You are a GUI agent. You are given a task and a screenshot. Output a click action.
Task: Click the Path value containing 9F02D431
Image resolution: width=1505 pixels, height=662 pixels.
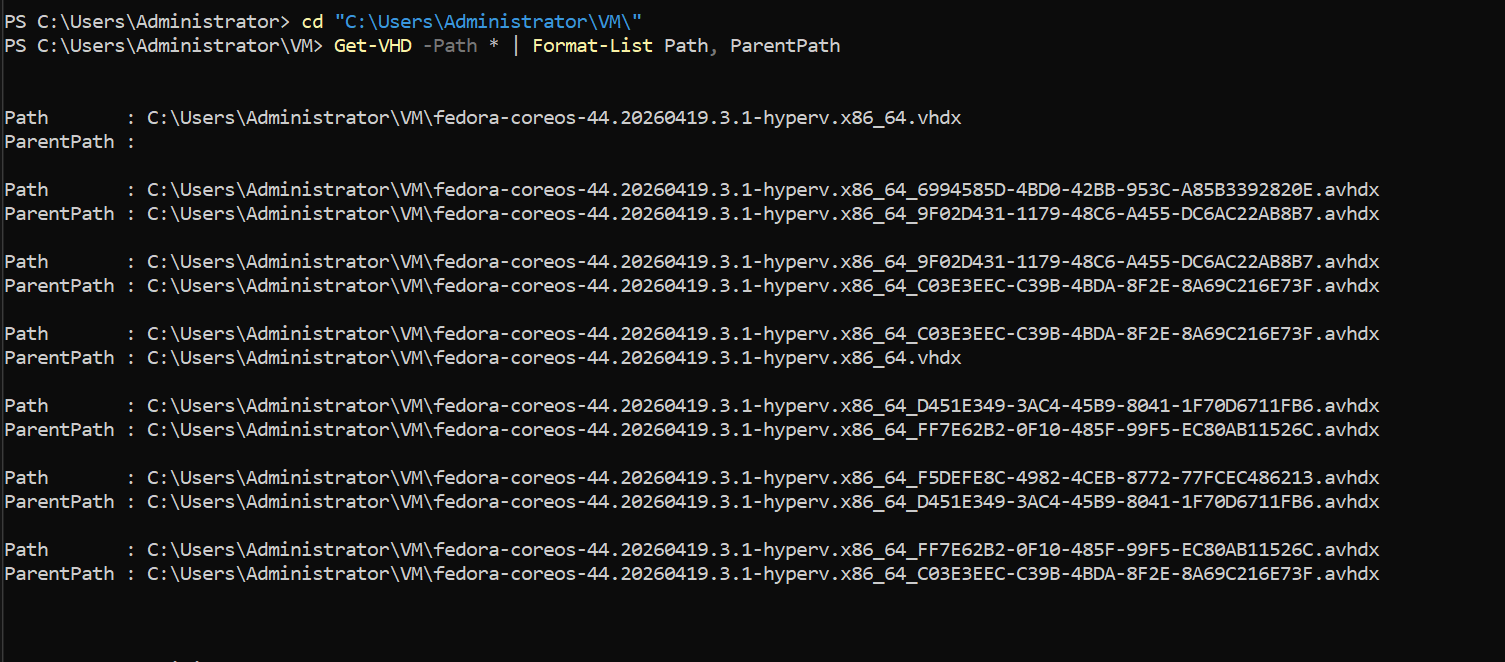pyautogui.click(x=763, y=261)
